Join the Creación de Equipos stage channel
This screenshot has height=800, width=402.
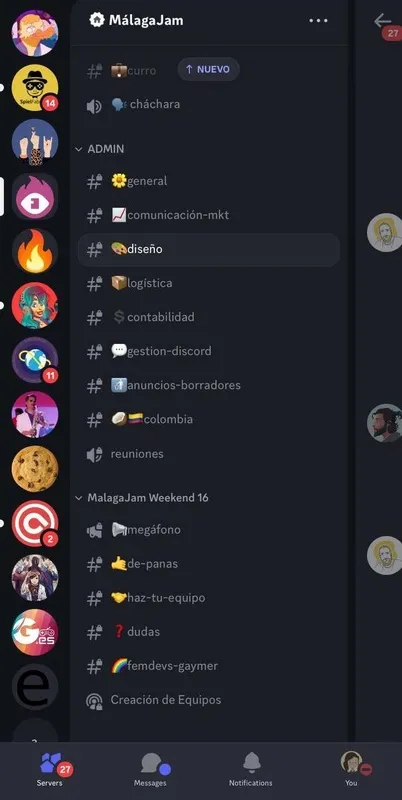point(209,700)
